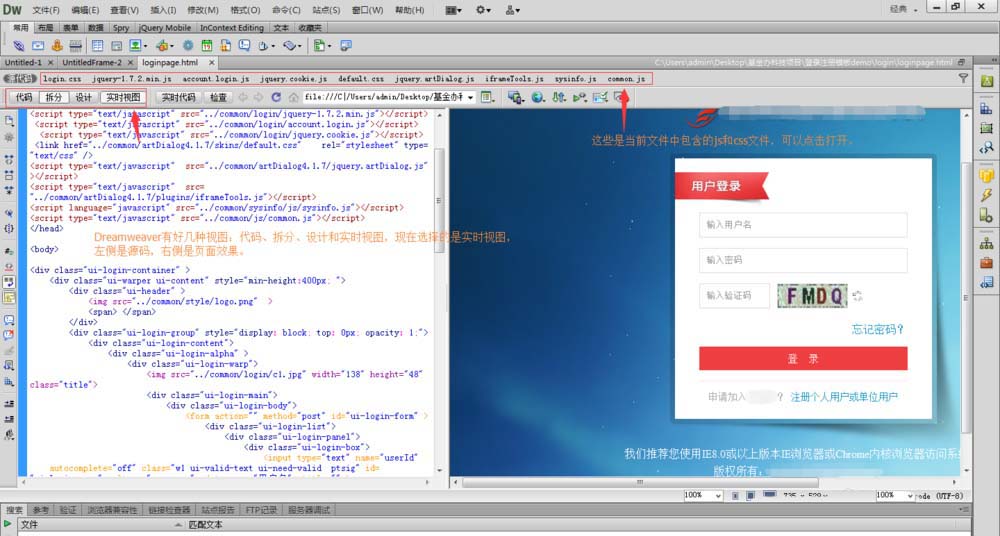Open the file address dropdown
The image size is (1000, 536).
tap(471, 97)
